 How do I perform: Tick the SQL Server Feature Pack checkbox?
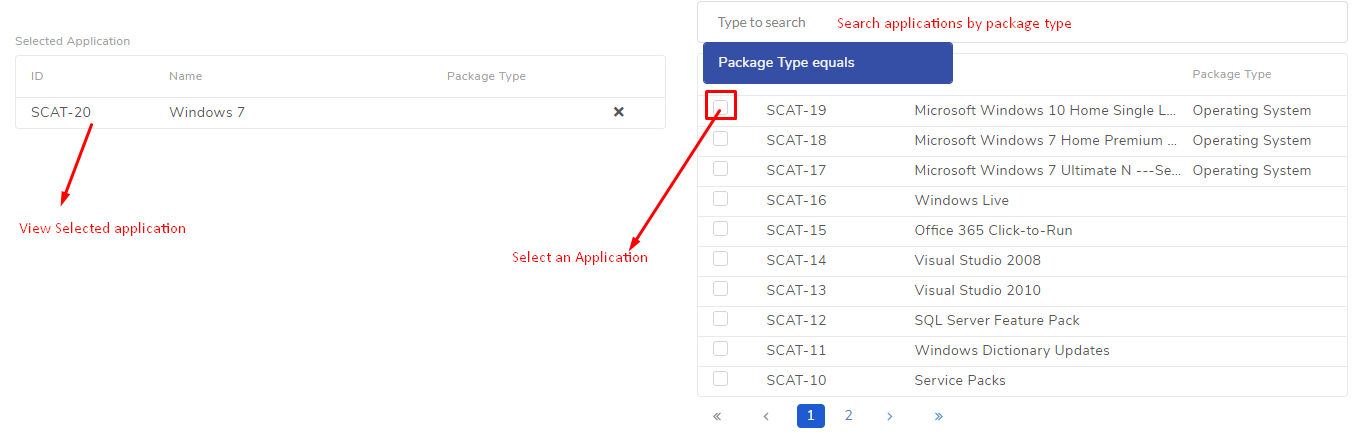(720, 319)
